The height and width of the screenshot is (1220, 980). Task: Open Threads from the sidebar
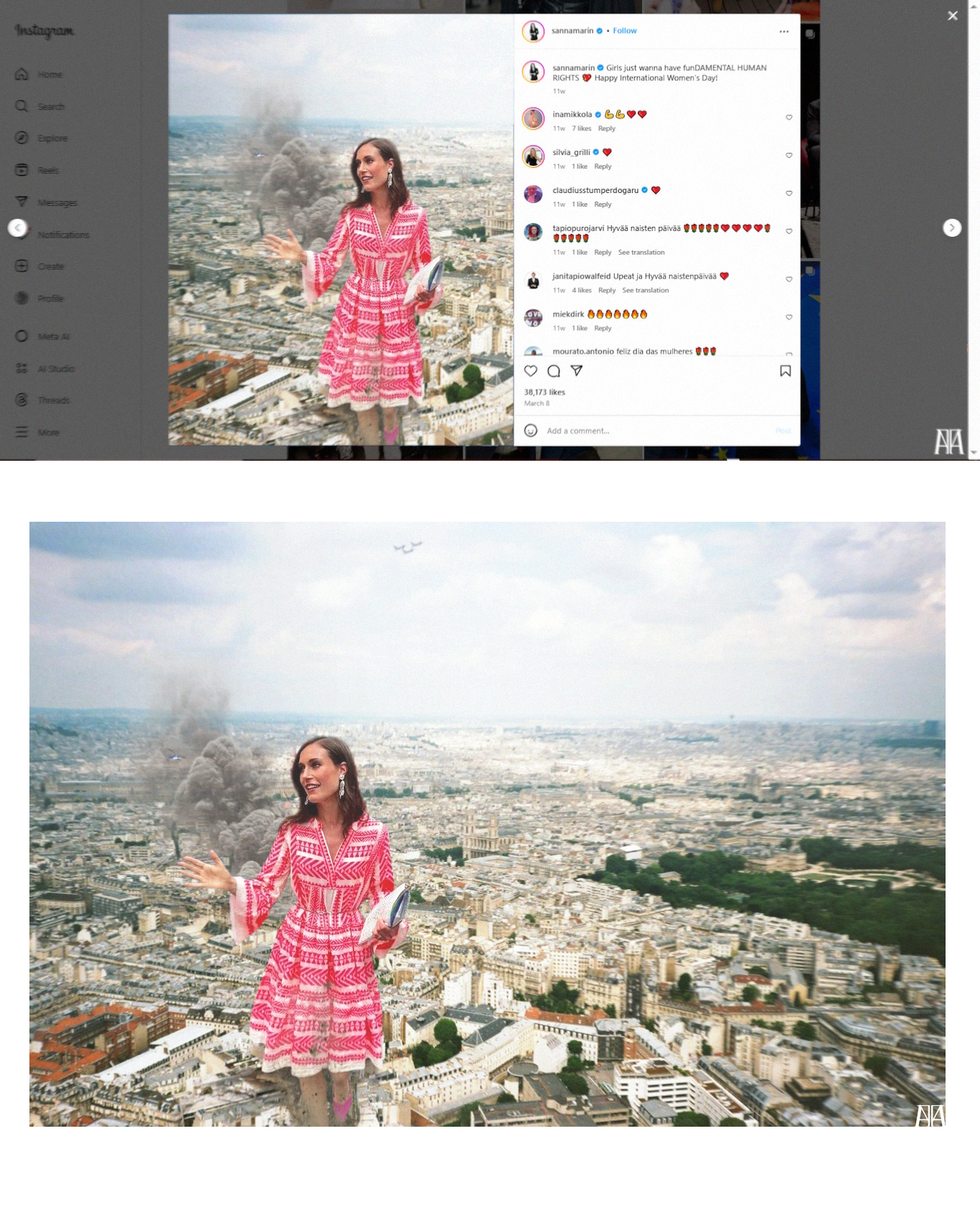pyautogui.click(x=43, y=400)
